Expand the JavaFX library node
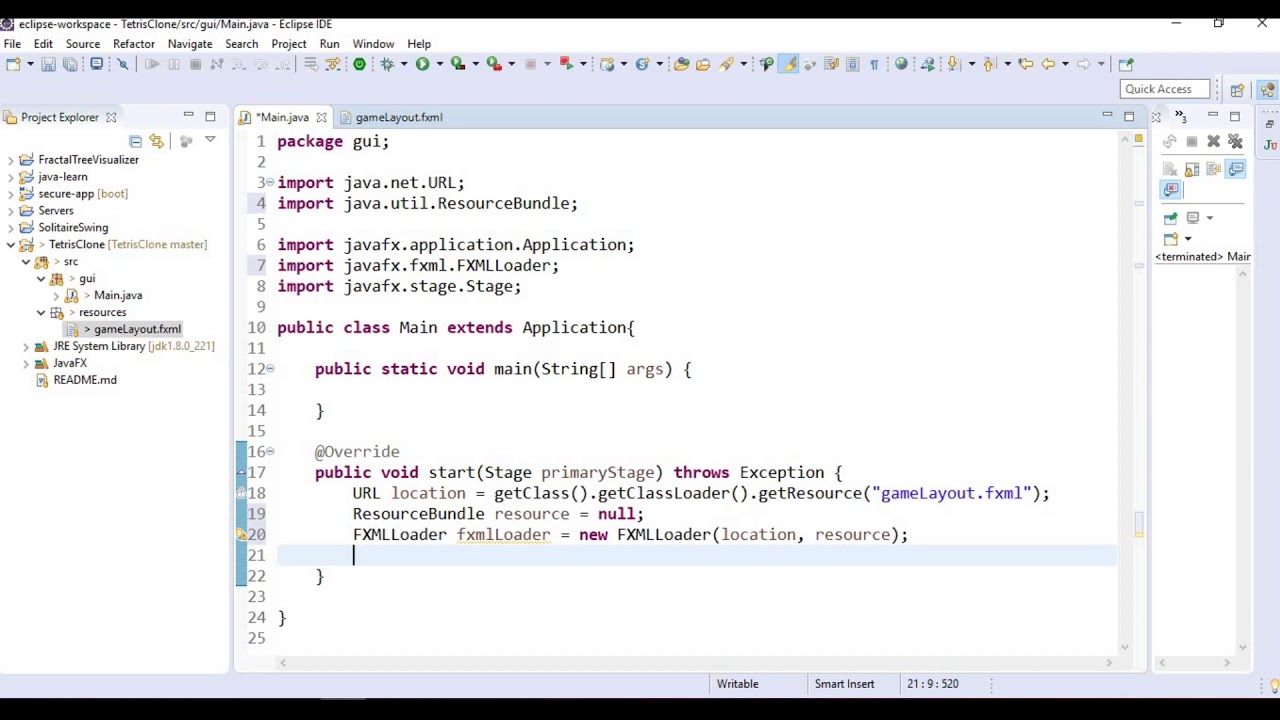The height and width of the screenshot is (720, 1280). tap(26, 363)
